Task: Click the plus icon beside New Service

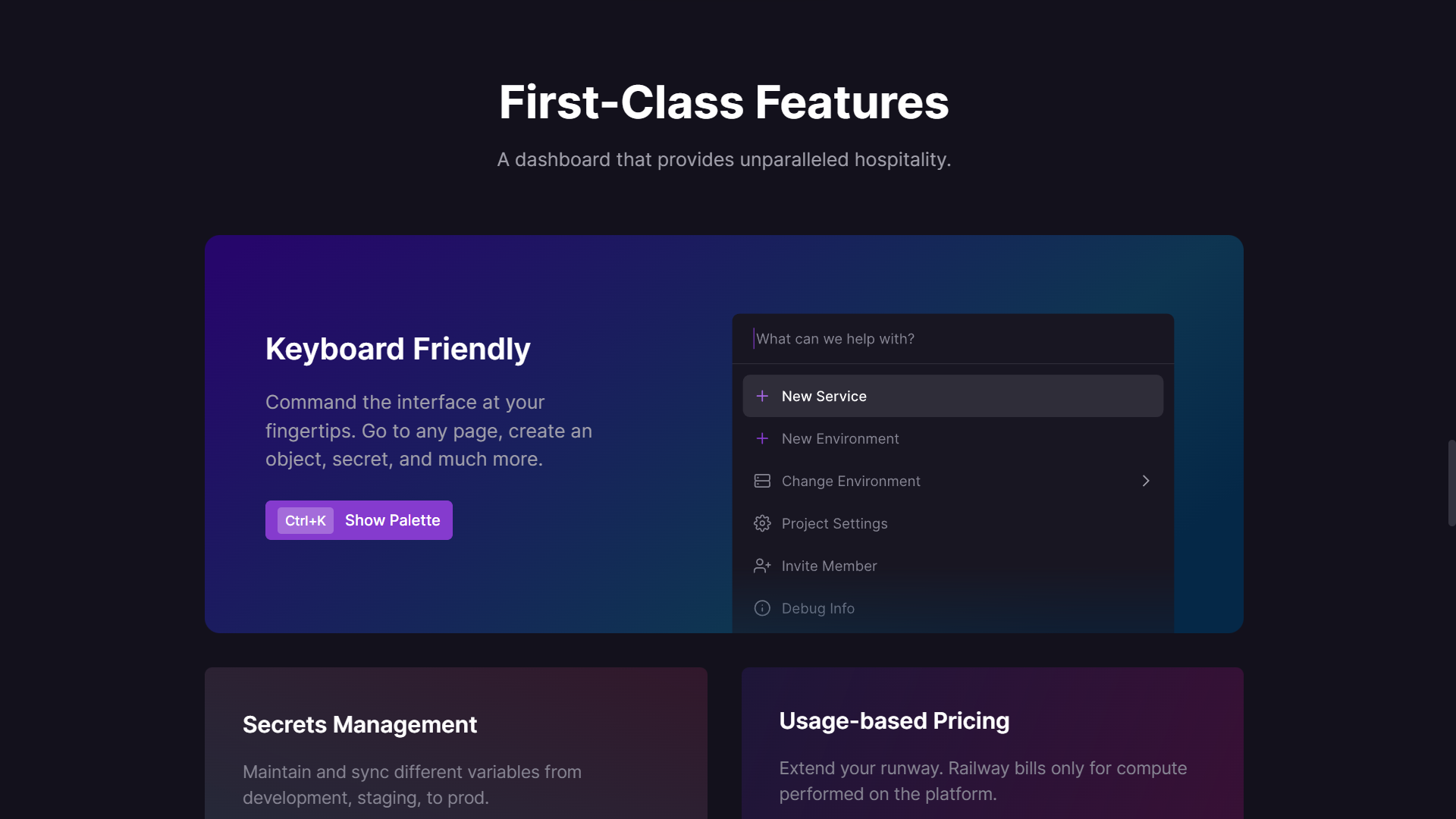Action: pos(762,396)
